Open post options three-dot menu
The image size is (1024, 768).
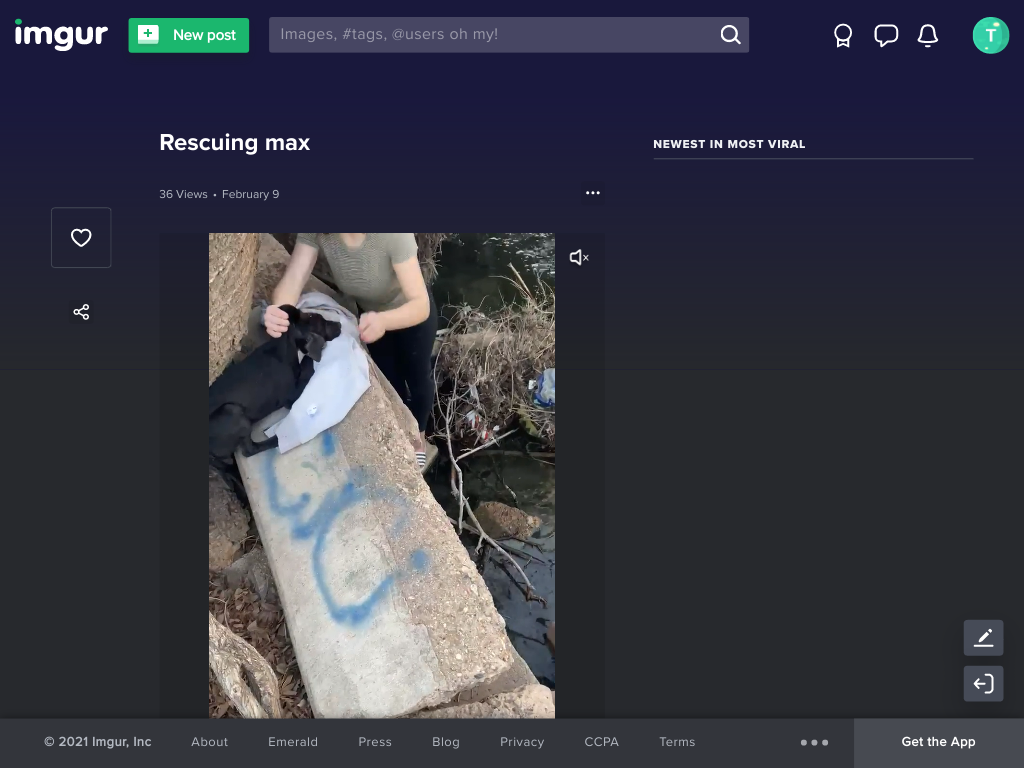point(592,193)
